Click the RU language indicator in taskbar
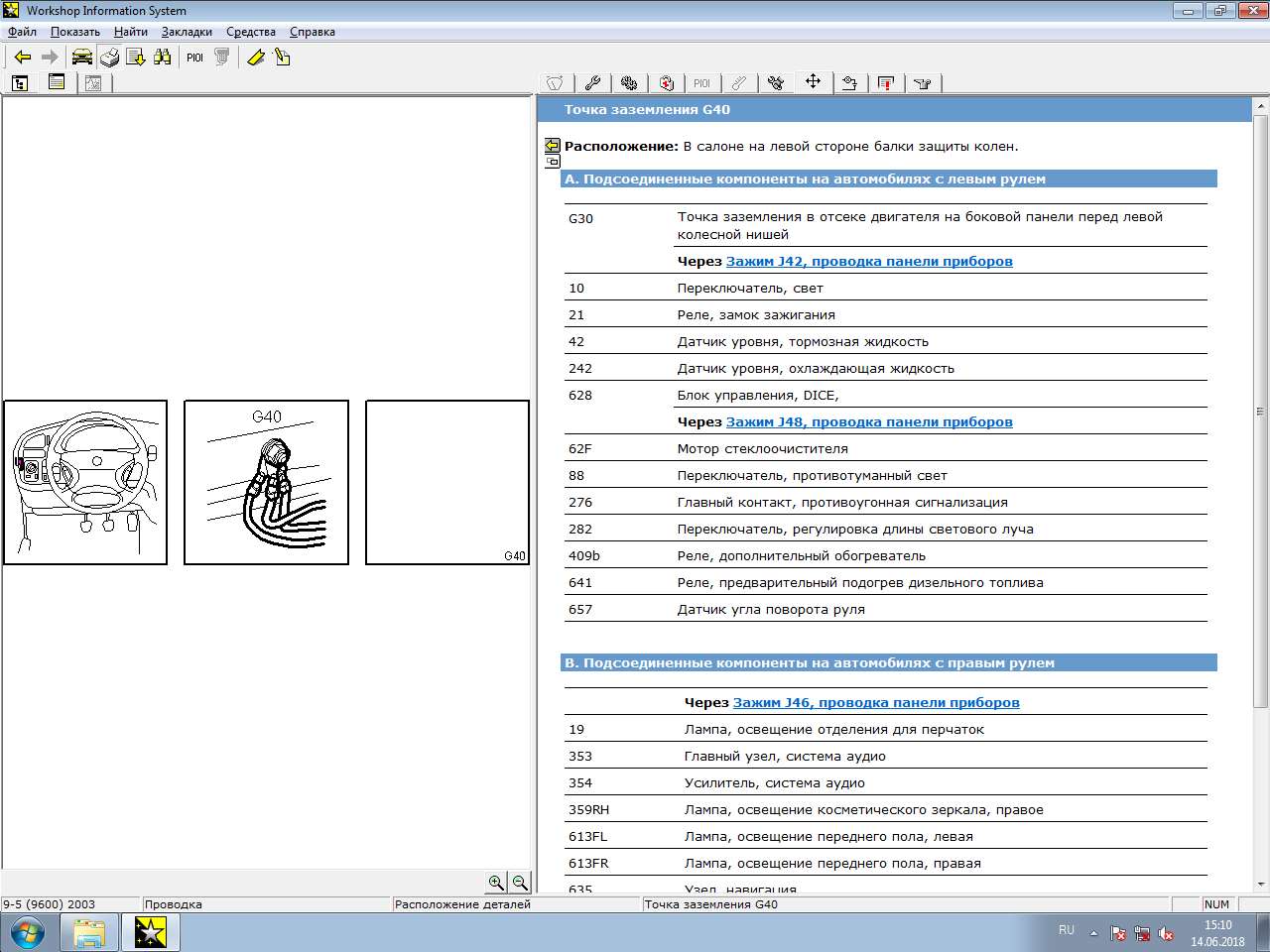This screenshot has height=952, width=1270. (1067, 930)
